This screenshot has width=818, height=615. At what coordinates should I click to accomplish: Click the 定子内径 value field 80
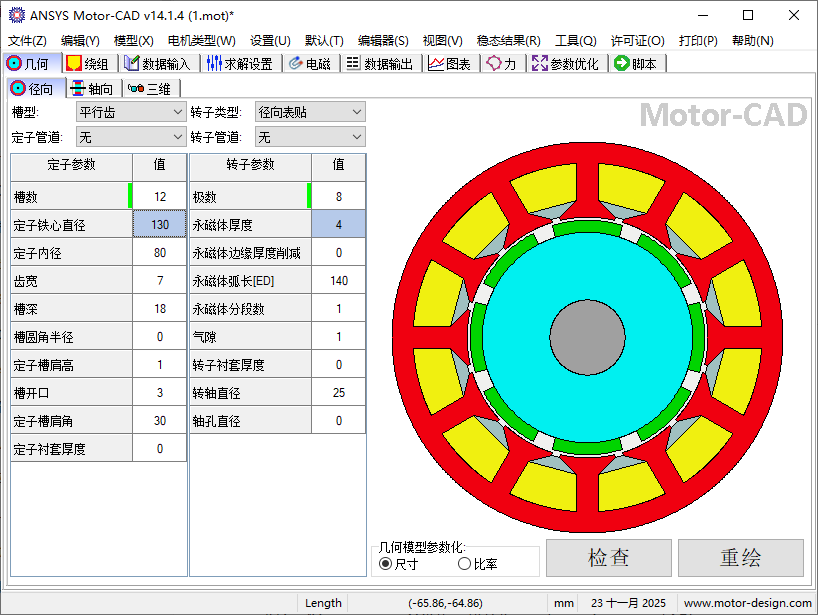(x=160, y=253)
